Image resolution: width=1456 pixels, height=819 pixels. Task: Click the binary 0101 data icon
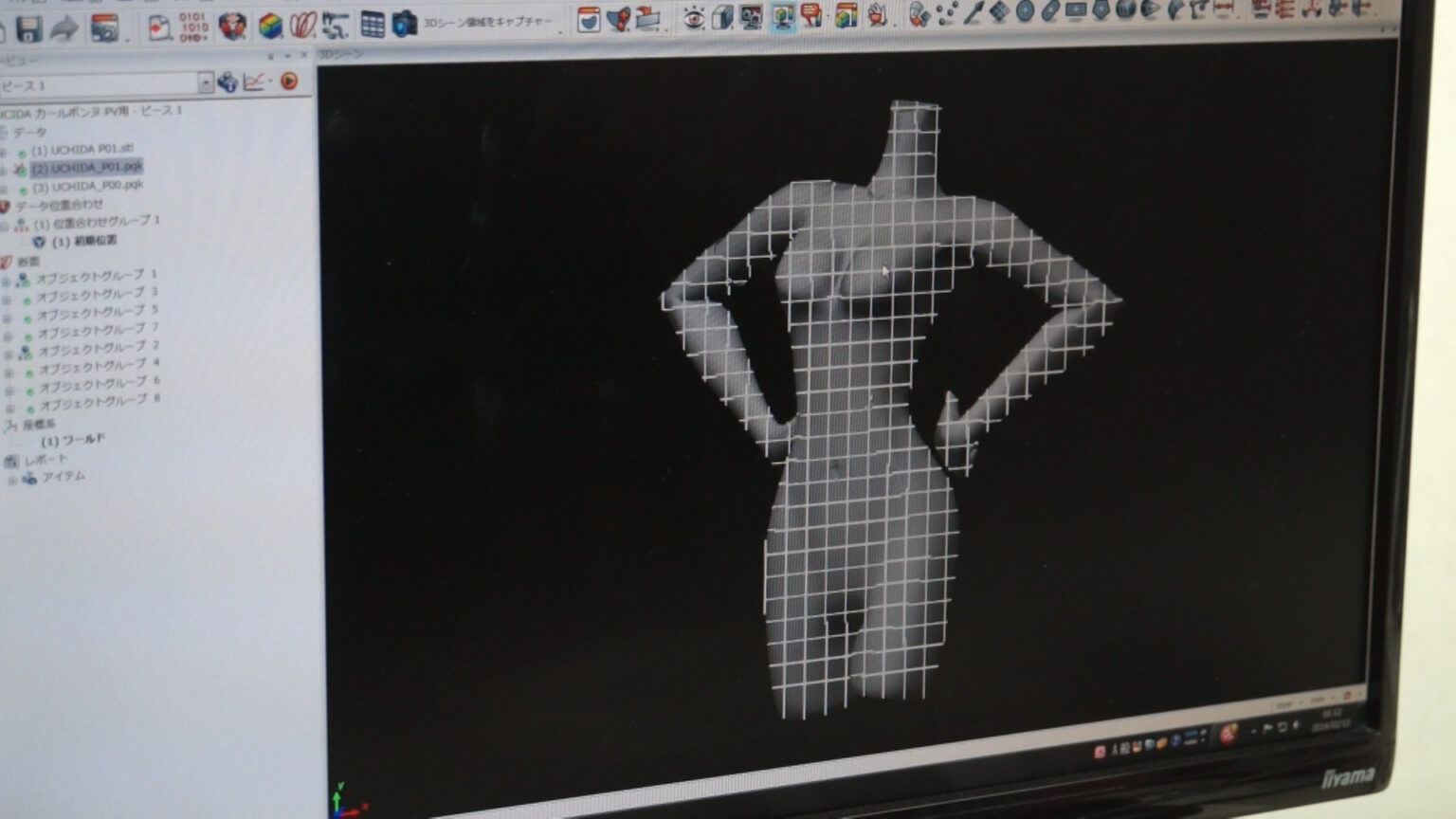193,27
